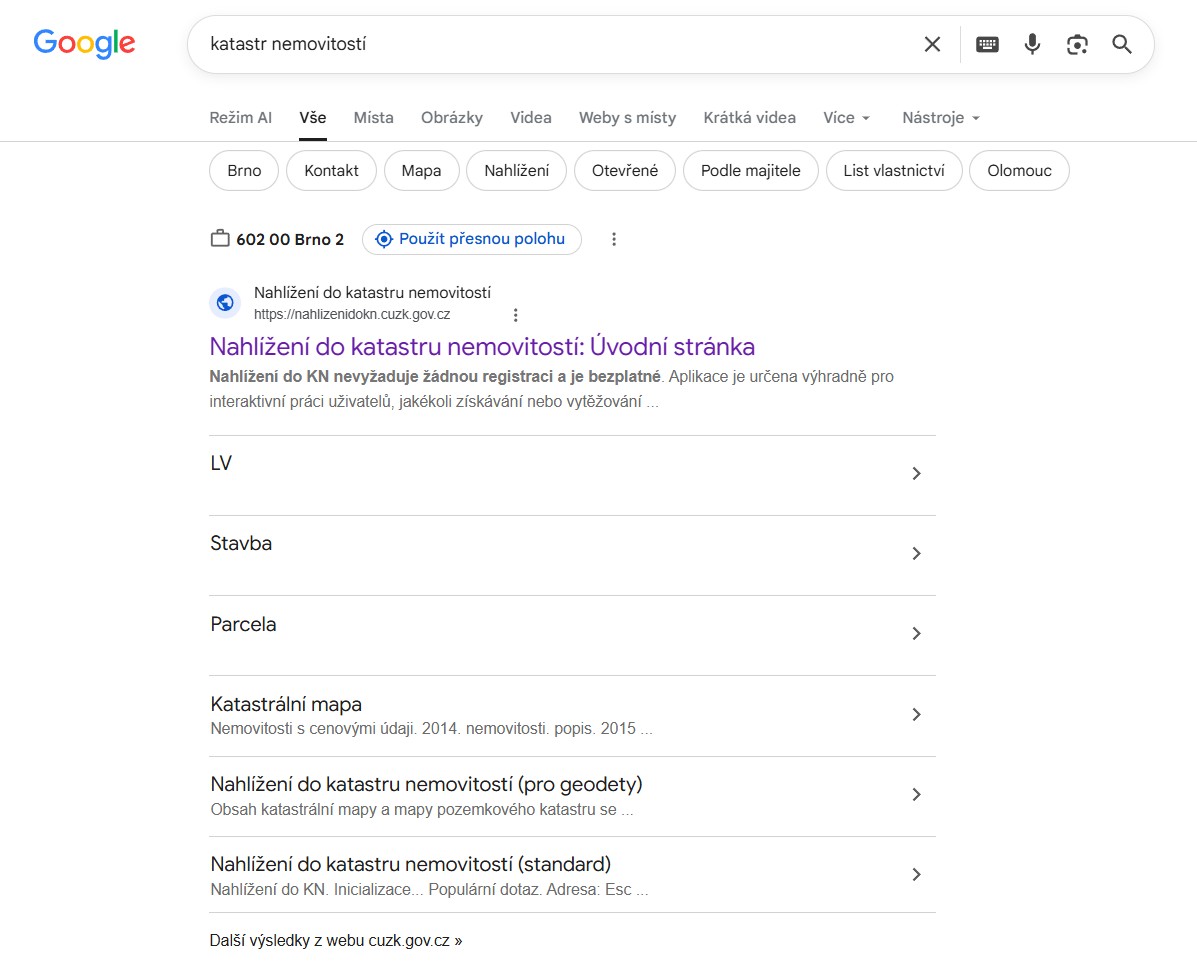Open the Katastrální mapa sitelink
The image size is (1197, 962).
coord(573,715)
